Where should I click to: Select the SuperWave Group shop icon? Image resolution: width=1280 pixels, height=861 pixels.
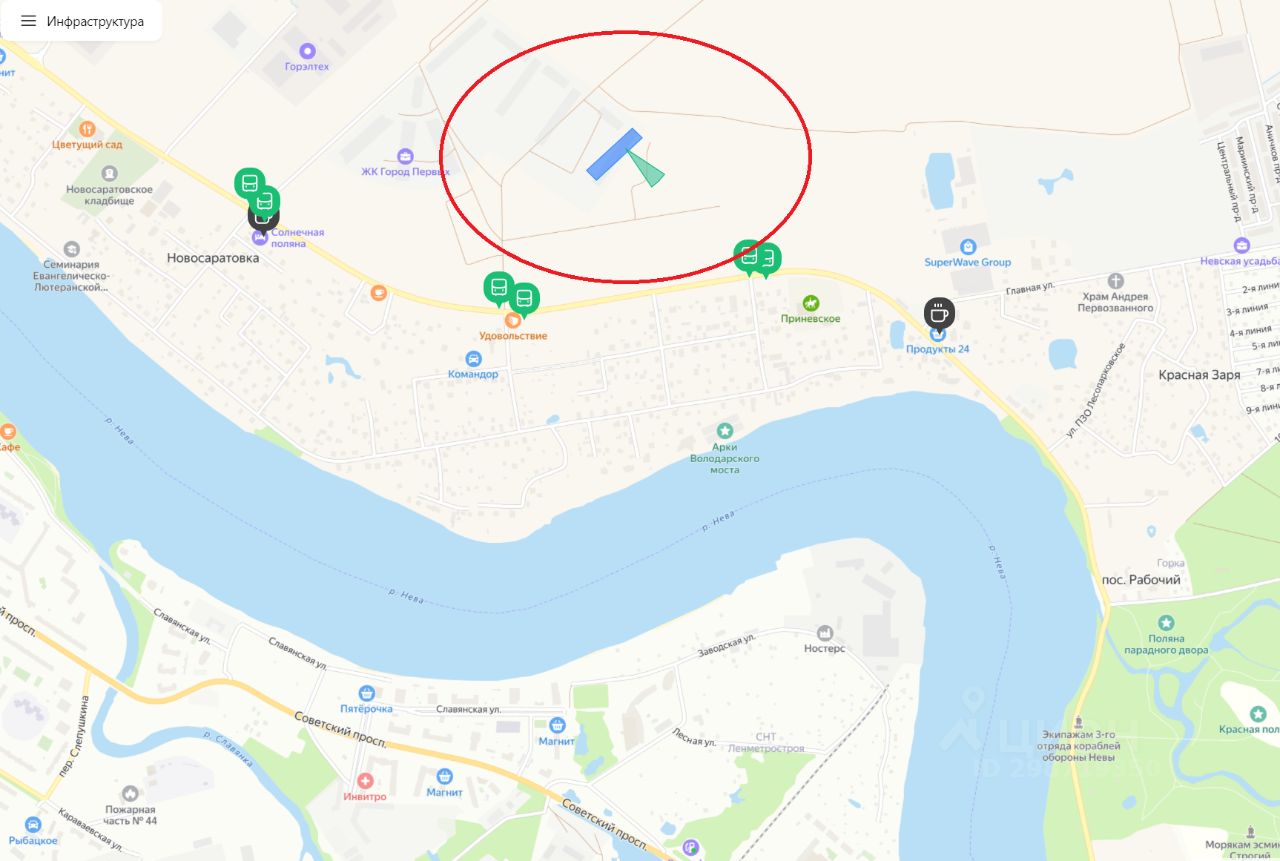coord(967,246)
